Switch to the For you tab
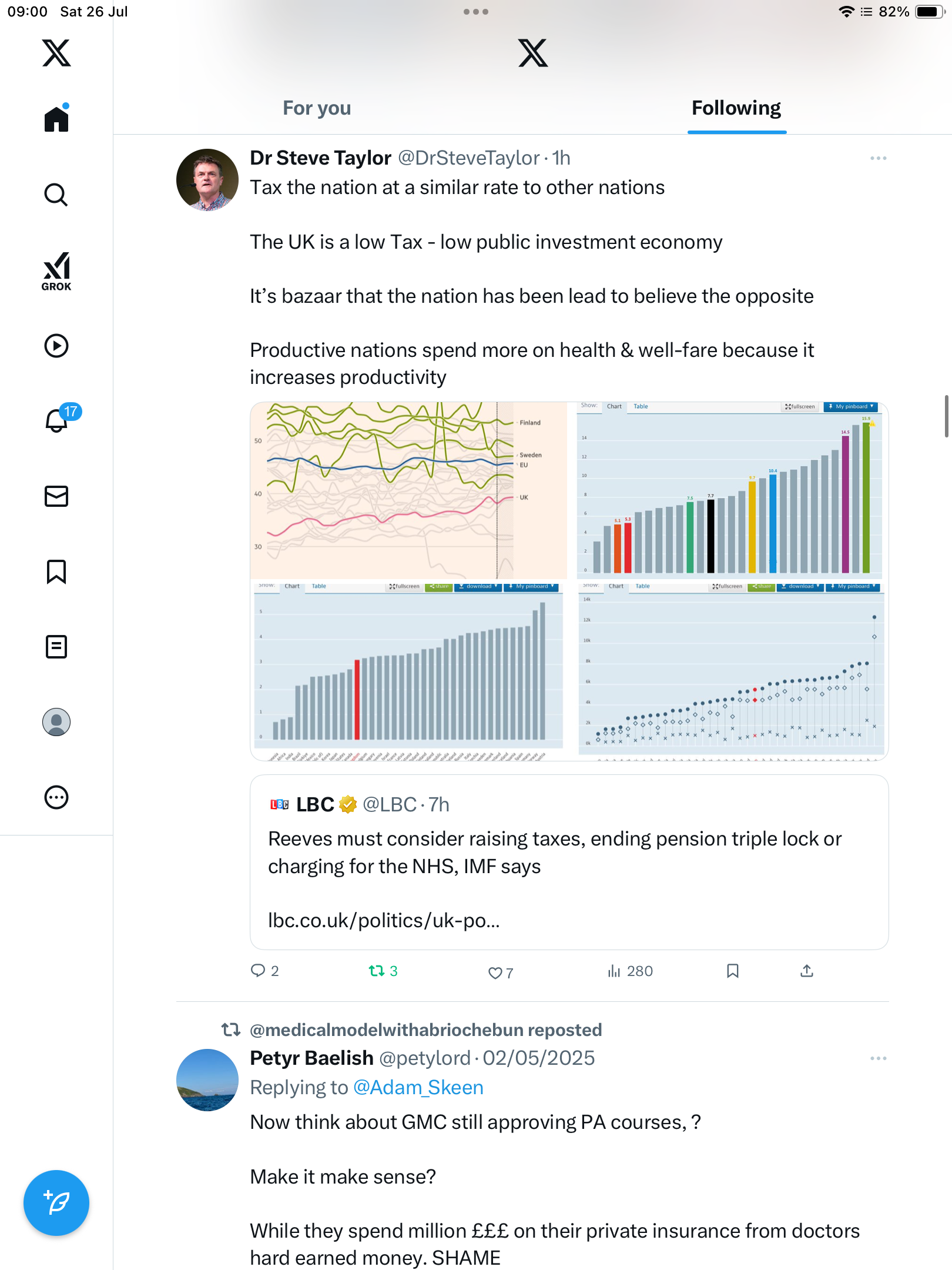The width and height of the screenshot is (952, 1270). pyautogui.click(x=317, y=108)
